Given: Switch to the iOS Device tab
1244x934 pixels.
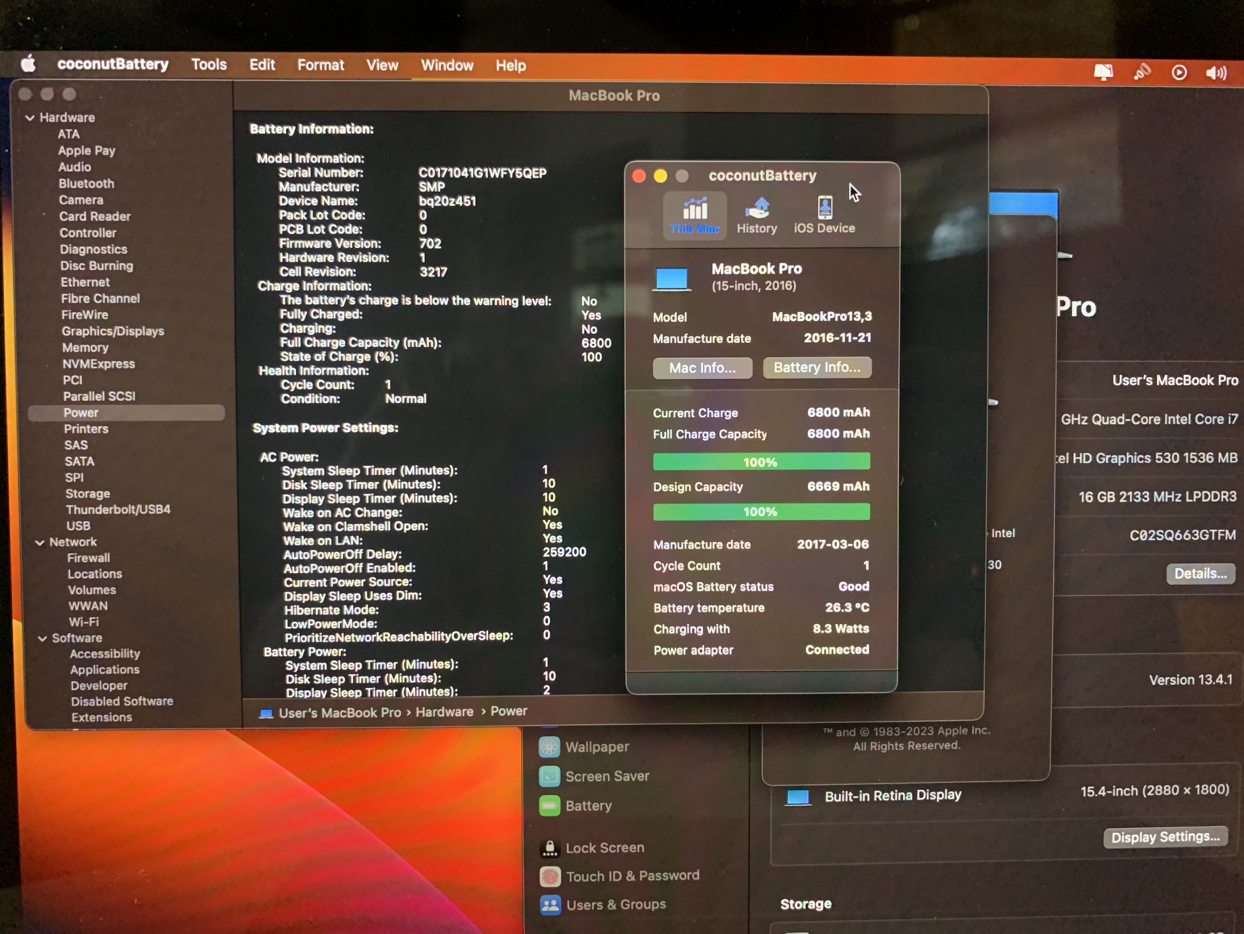Looking at the screenshot, I should [x=824, y=216].
